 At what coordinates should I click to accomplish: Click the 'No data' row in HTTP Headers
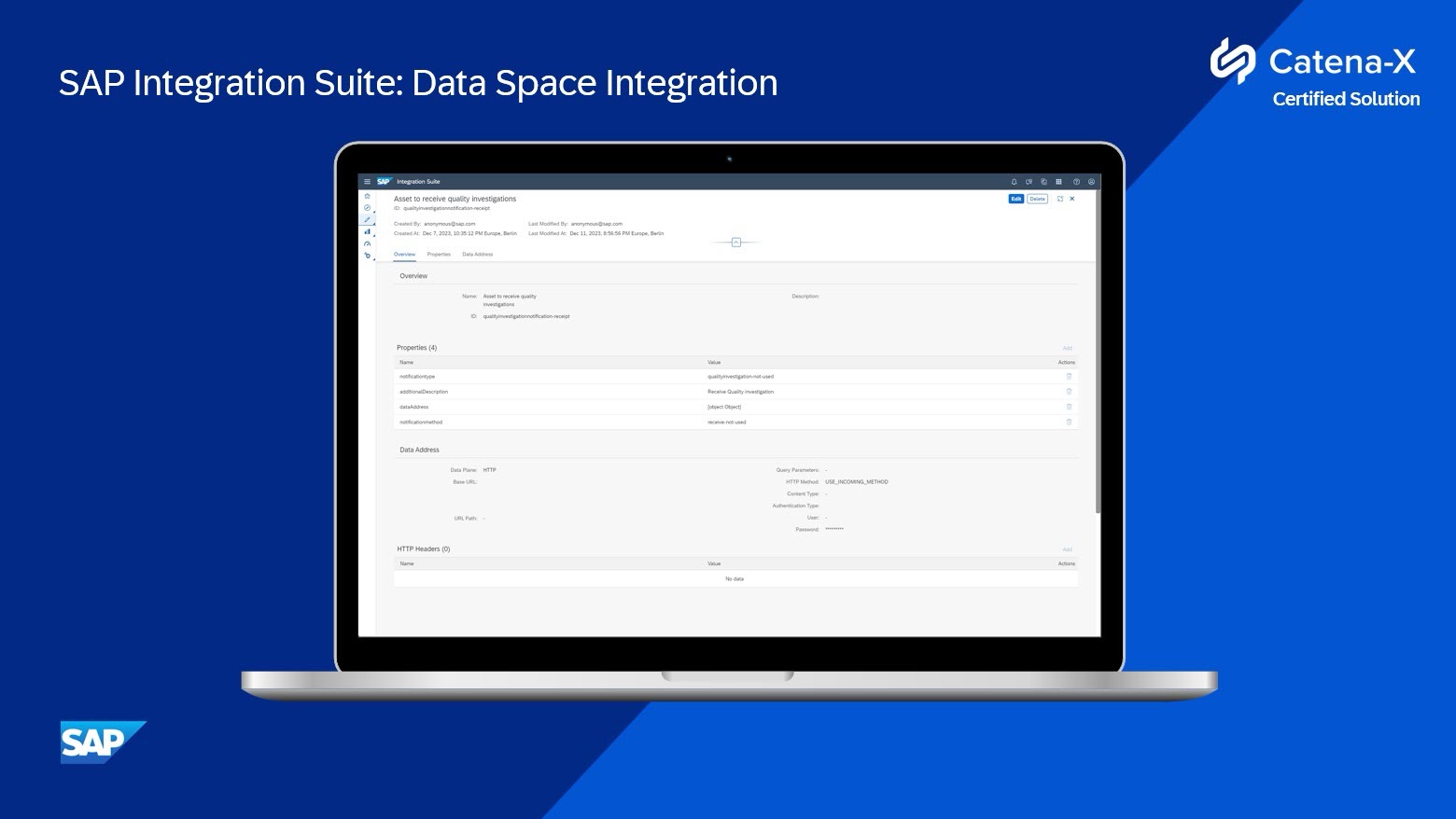(735, 579)
